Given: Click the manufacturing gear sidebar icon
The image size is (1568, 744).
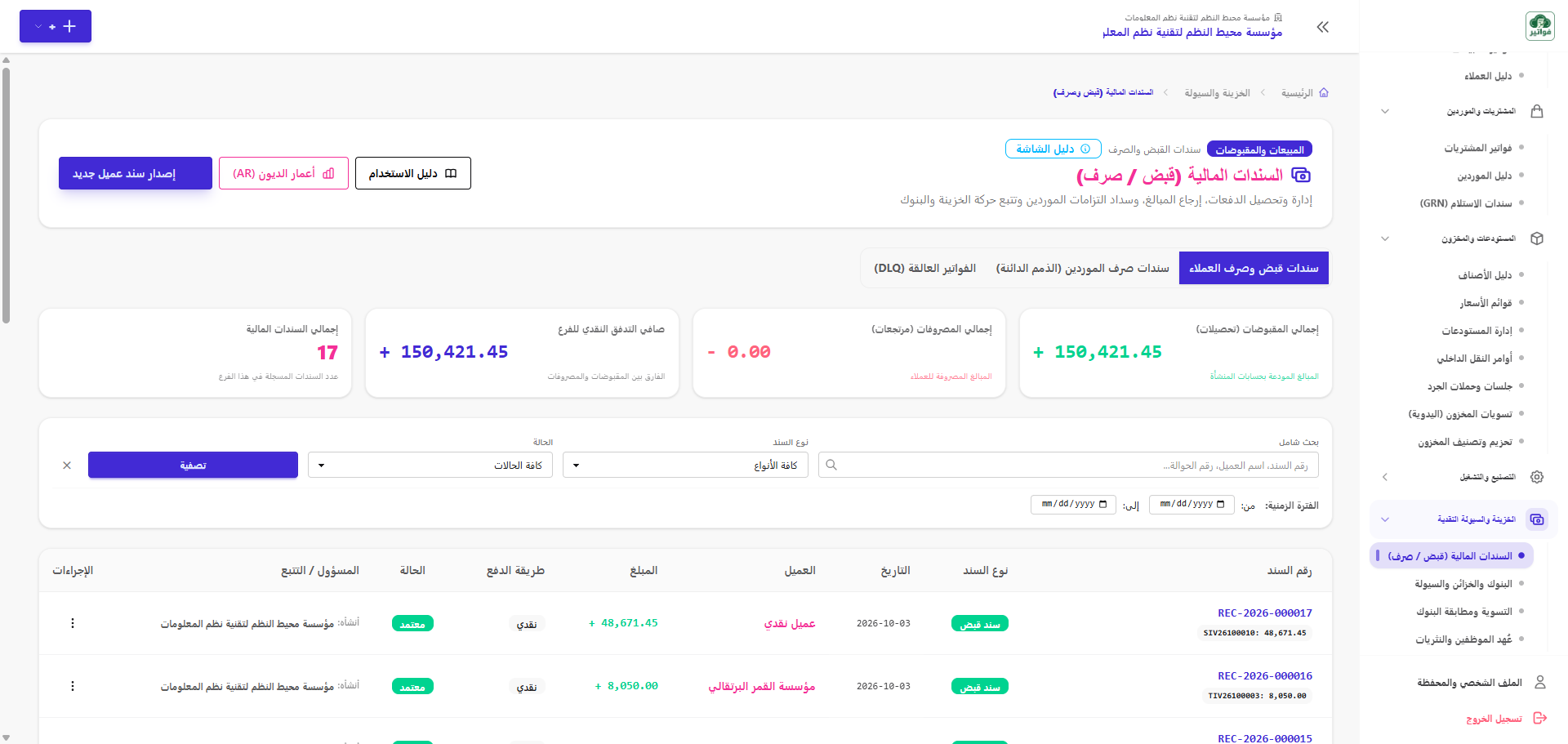Looking at the screenshot, I should tap(1537, 477).
